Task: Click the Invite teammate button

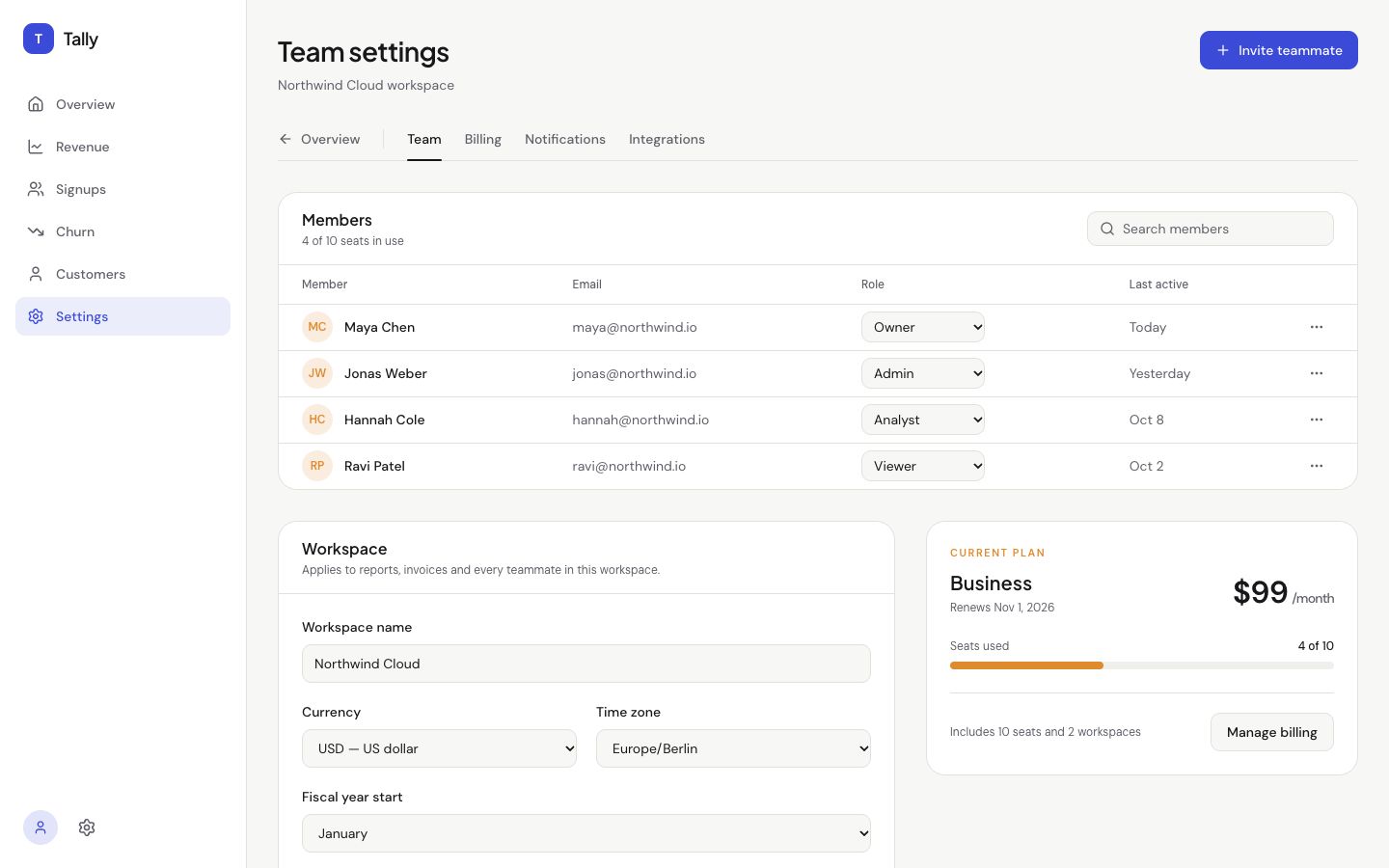Action: pos(1279,50)
